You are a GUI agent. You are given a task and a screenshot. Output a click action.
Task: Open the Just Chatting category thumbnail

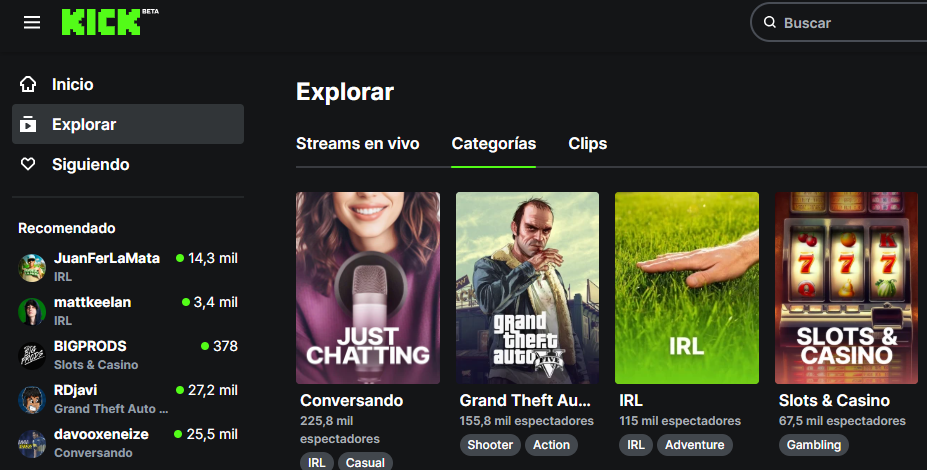click(x=368, y=288)
